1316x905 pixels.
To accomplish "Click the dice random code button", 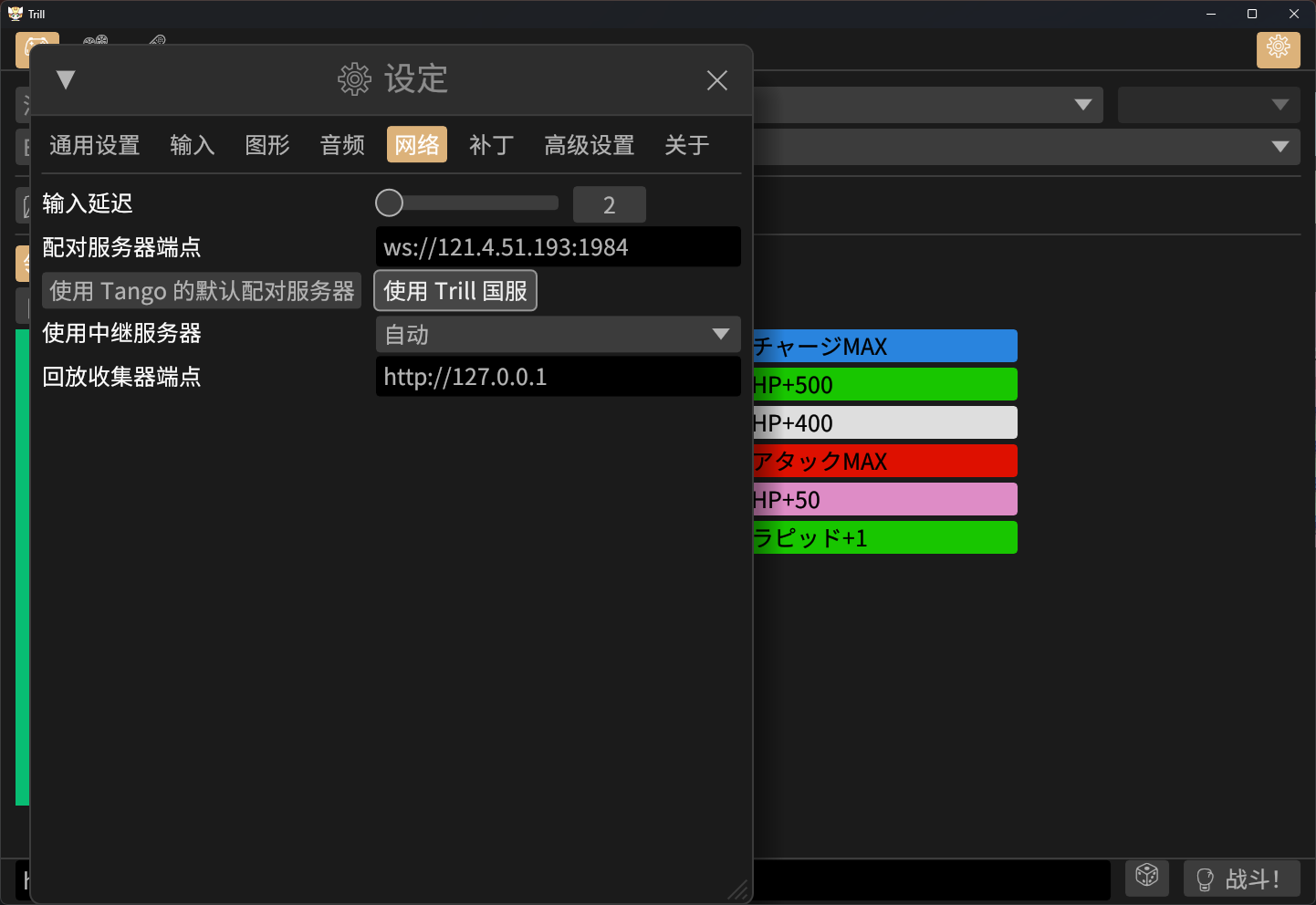I will pyautogui.click(x=1146, y=878).
